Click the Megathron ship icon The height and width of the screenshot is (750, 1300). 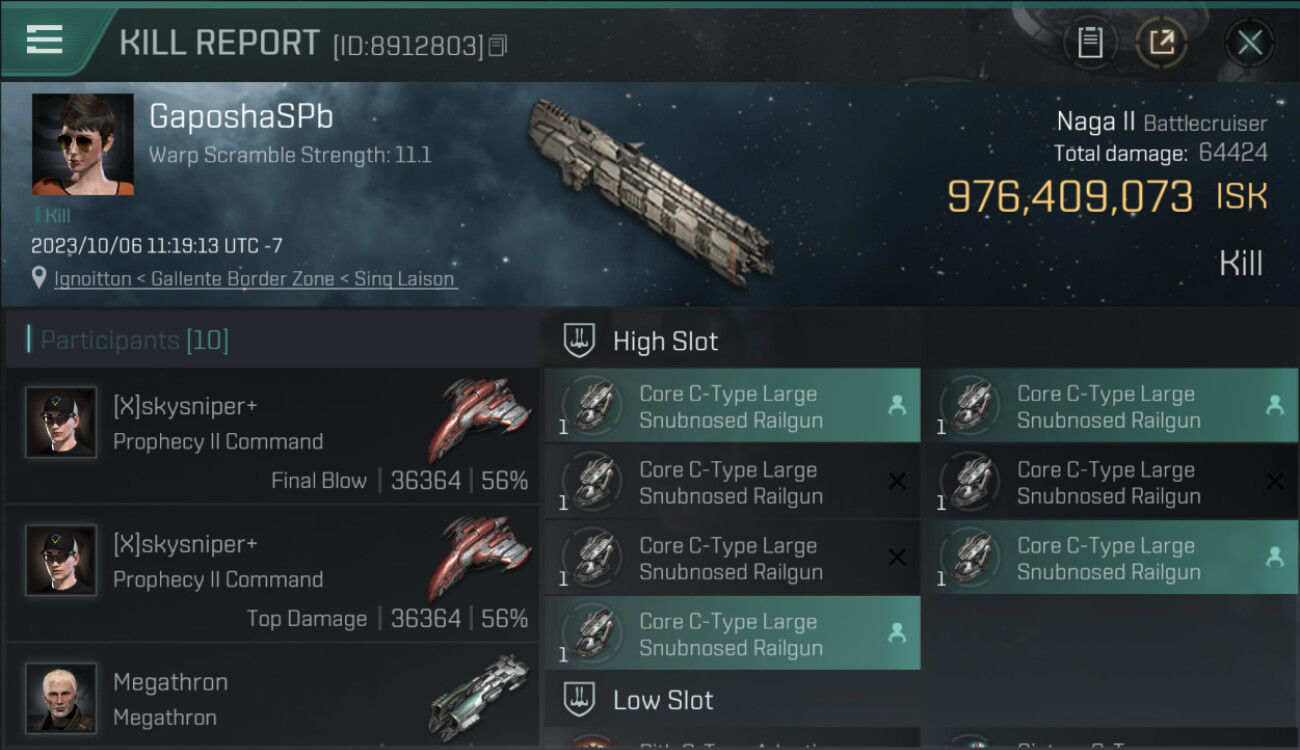[479, 697]
